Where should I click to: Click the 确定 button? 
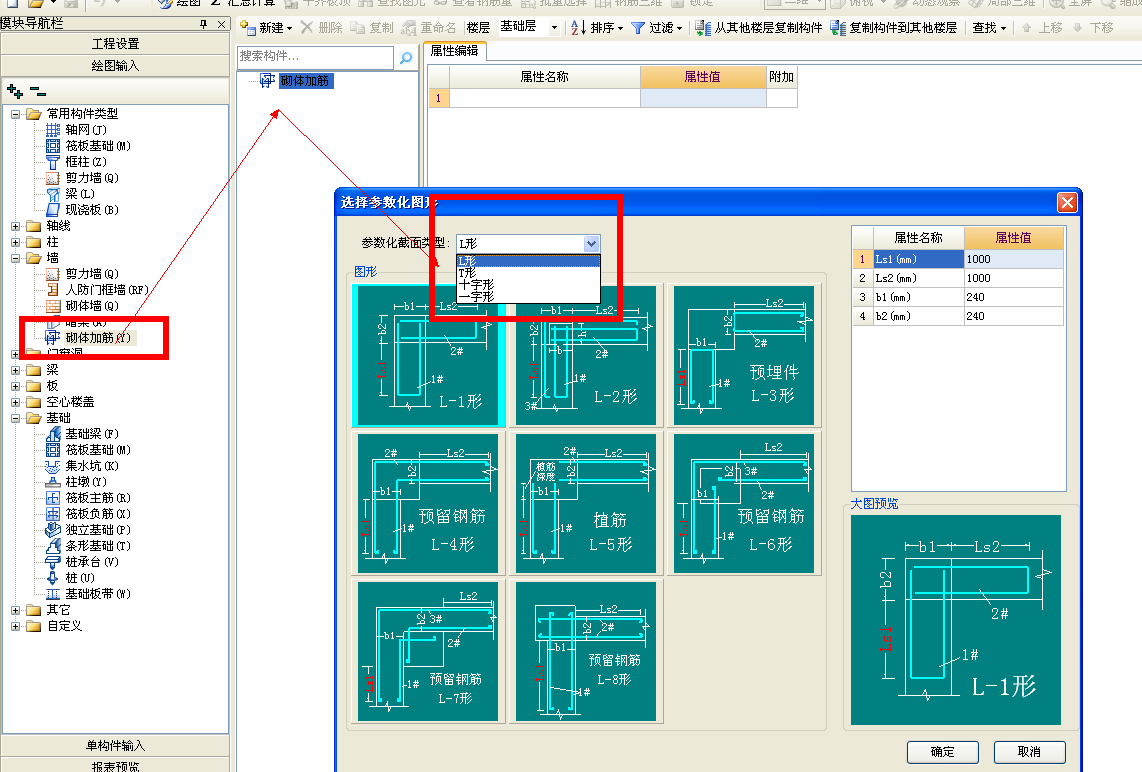942,752
